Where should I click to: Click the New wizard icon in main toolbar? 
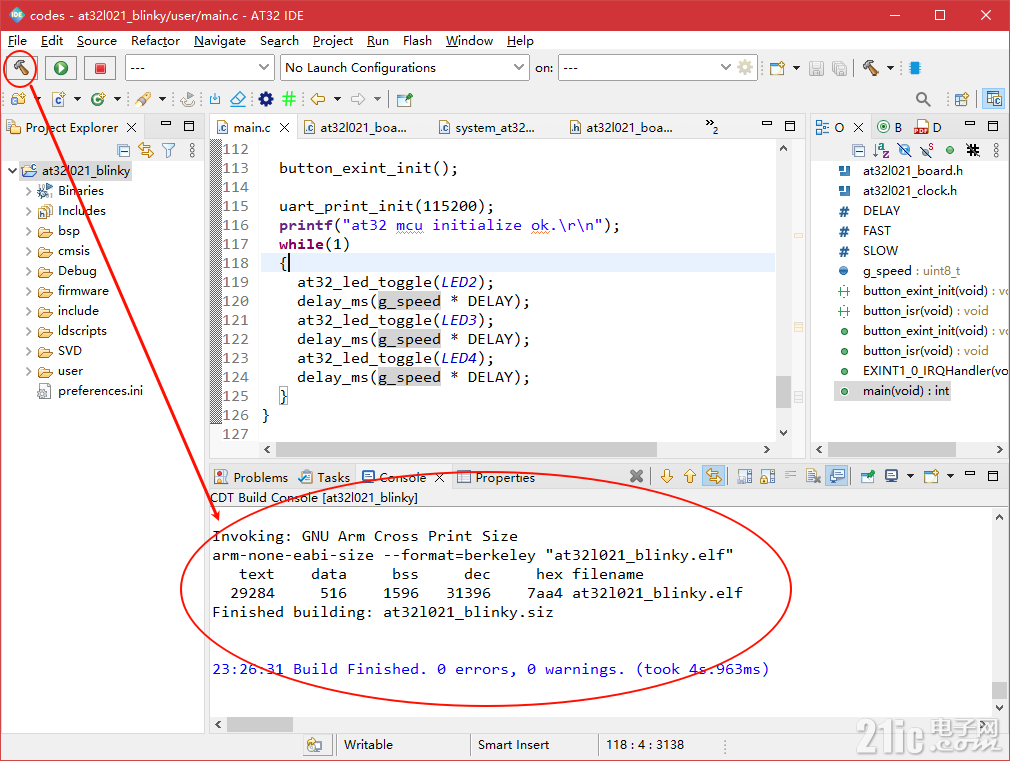pos(777,68)
